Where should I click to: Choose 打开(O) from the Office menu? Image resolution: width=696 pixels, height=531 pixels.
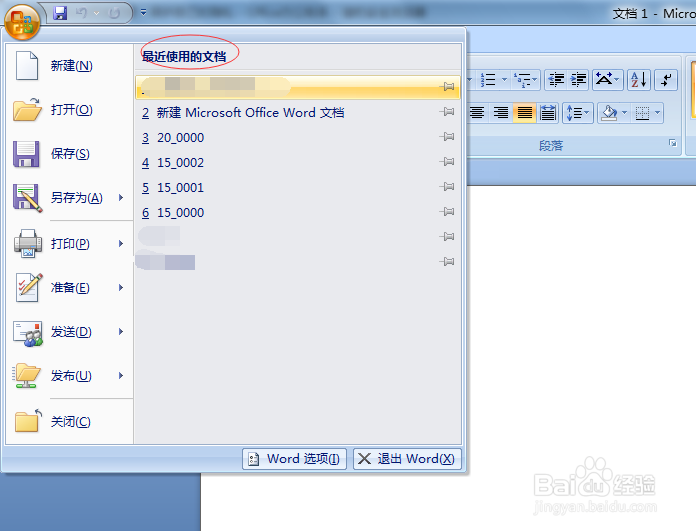pos(70,110)
